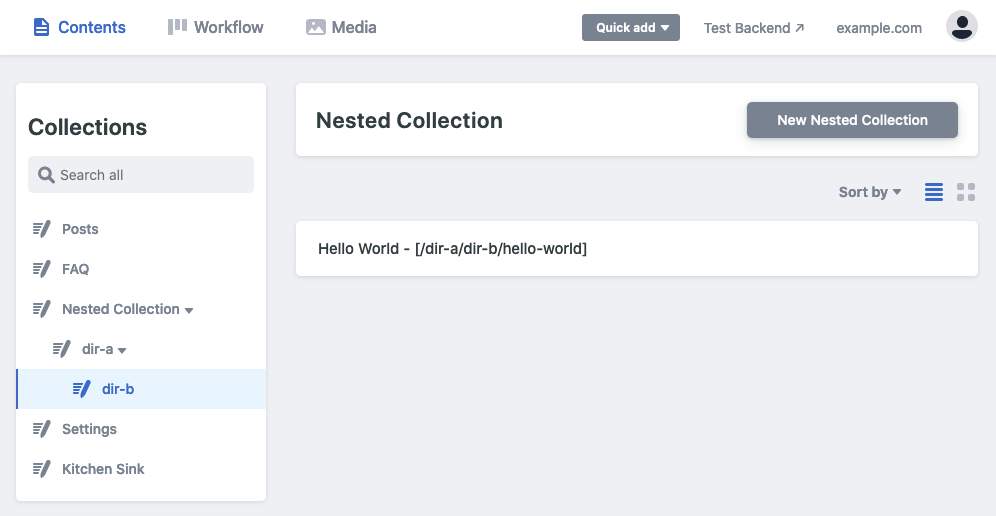The width and height of the screenshot is (996, 516).
Task: Click the FAQ collection icon
Action: click(42, 269)
